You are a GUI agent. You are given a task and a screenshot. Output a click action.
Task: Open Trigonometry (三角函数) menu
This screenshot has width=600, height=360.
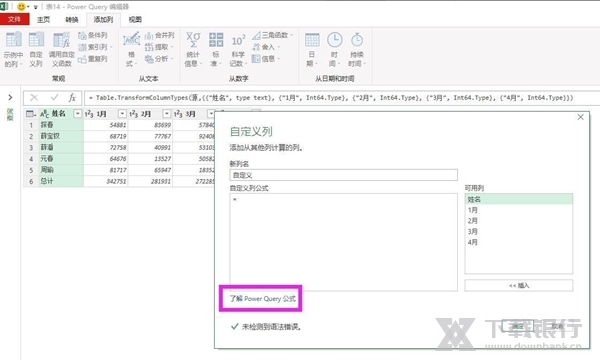click(272, 36)
